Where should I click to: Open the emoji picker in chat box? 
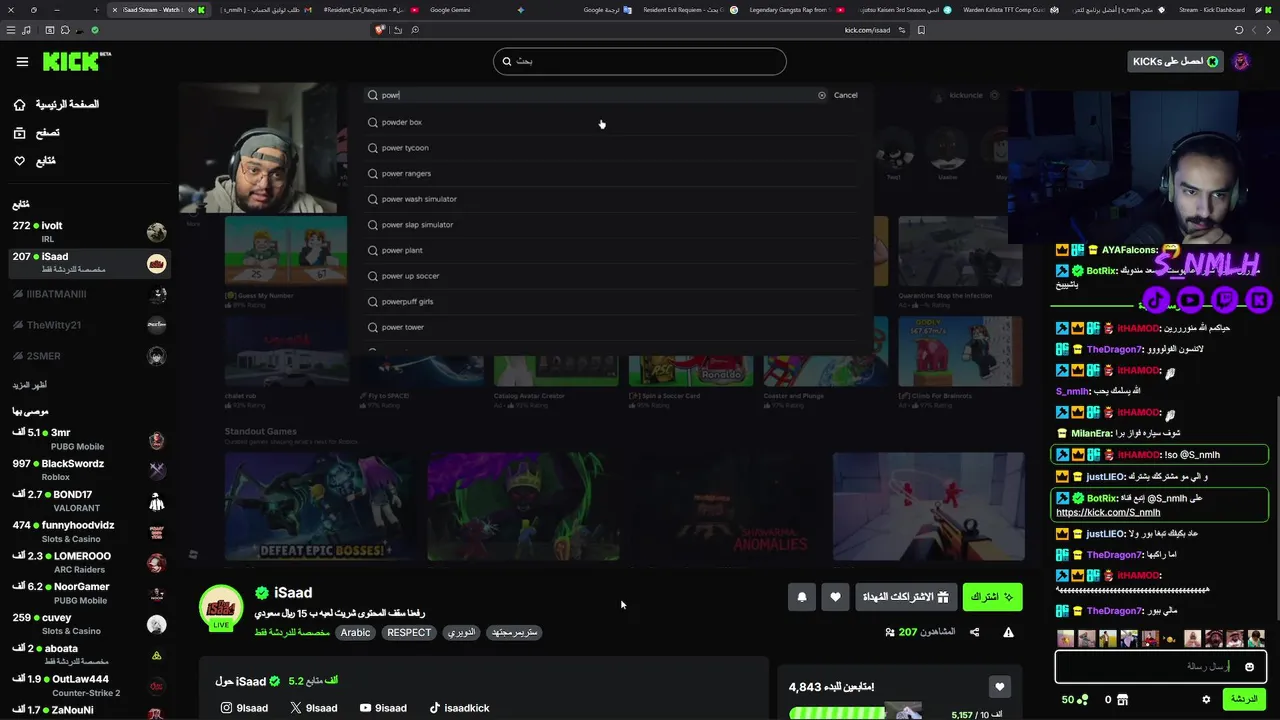click(x=1249, y=666)
